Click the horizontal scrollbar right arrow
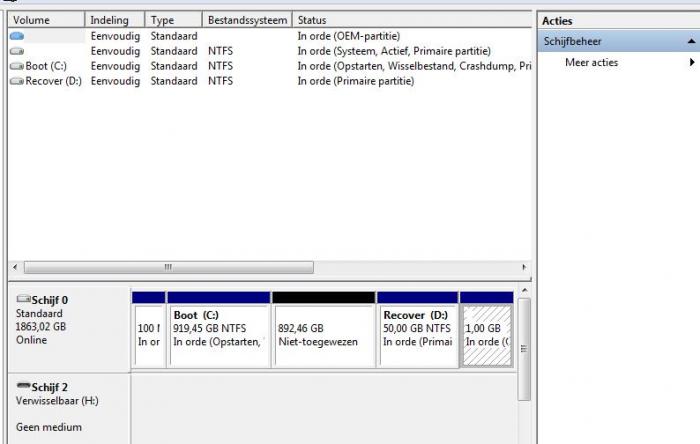700x444 pixels. point(524,267)
